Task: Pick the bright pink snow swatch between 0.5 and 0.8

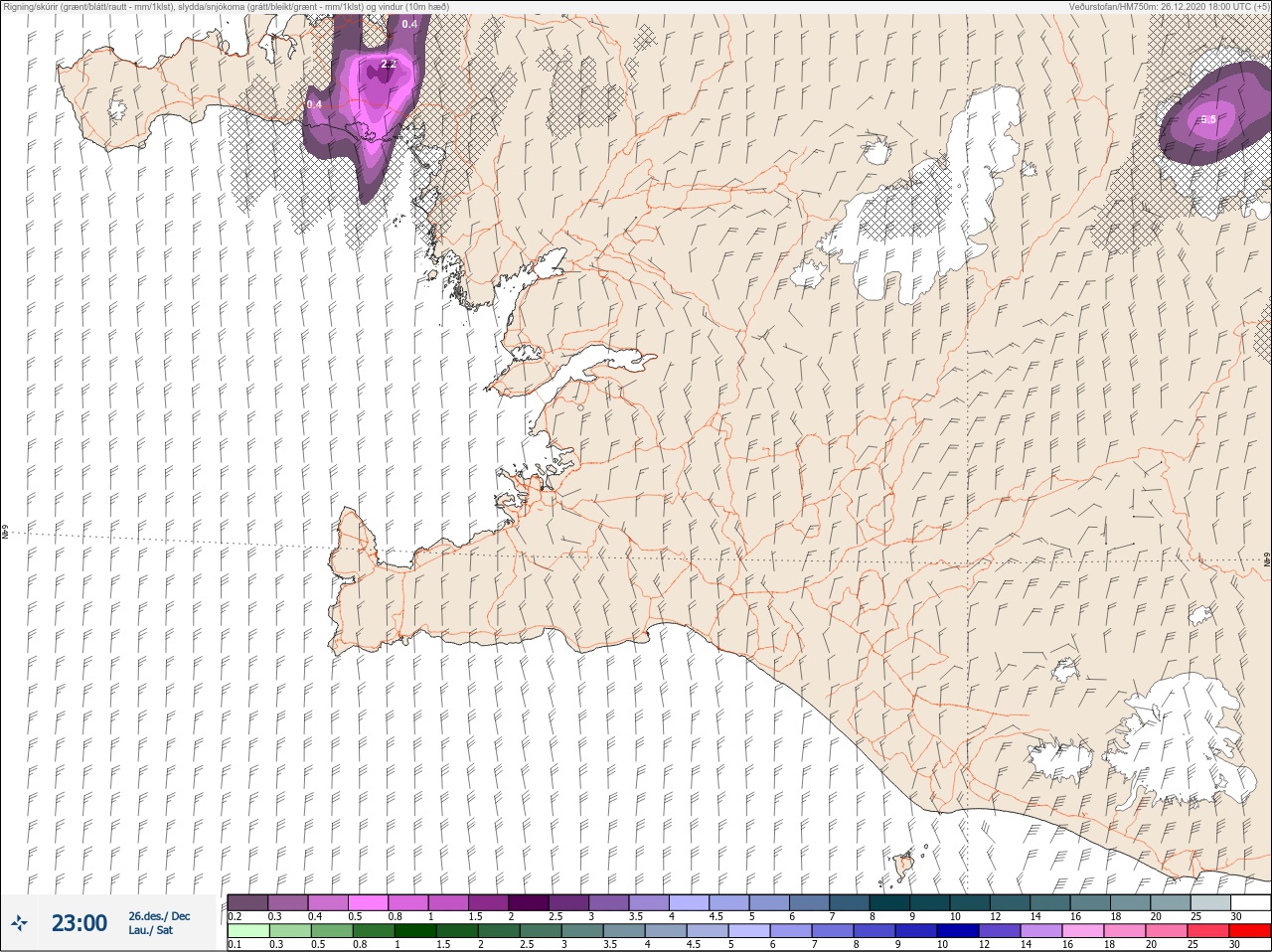Action: pos(368,902)
